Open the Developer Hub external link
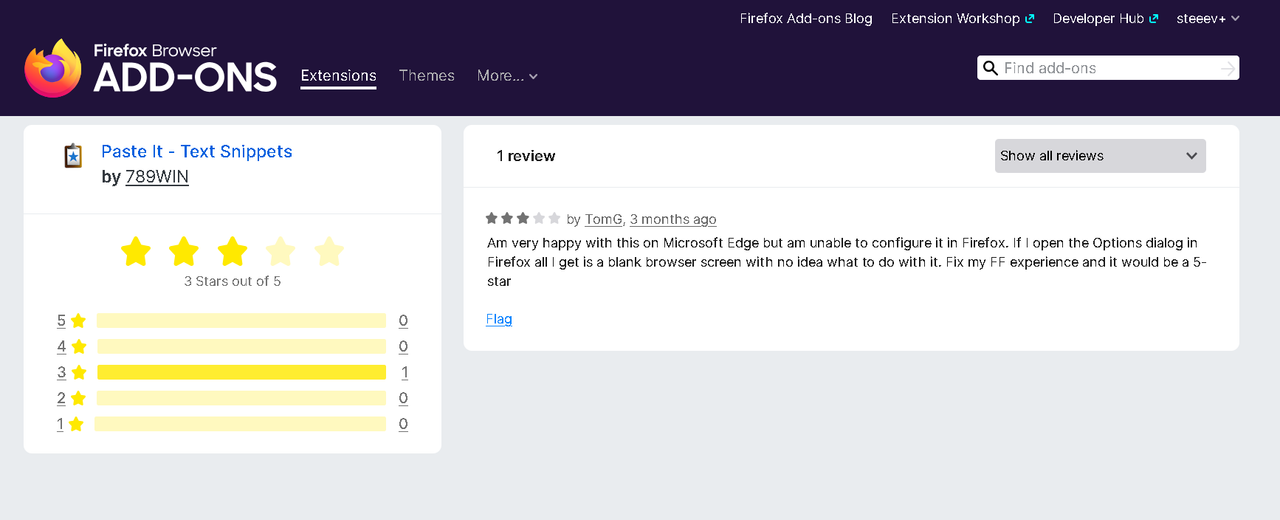Image resolution: width=1280 pixels, height=520 pixels. coord(1105,18)
